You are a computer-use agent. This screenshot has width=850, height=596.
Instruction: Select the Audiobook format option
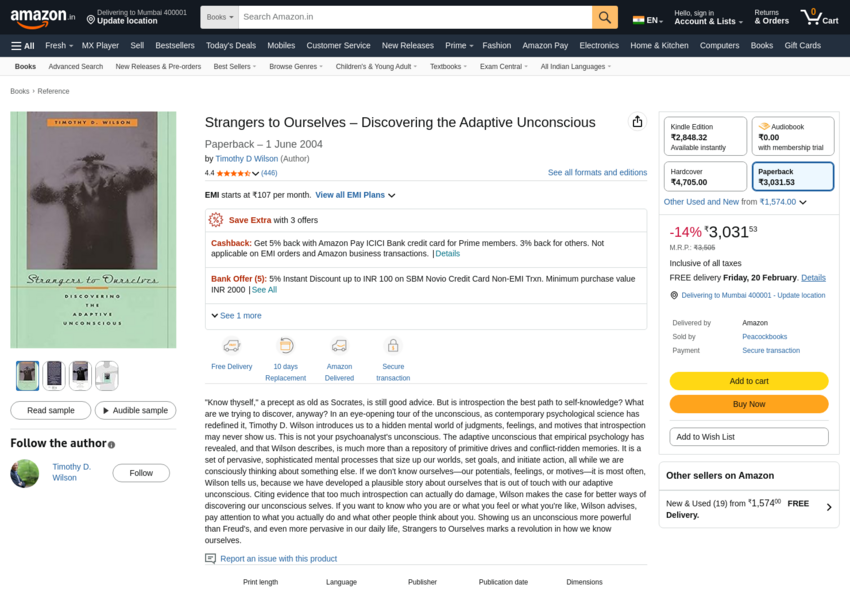tap(793, 136)
